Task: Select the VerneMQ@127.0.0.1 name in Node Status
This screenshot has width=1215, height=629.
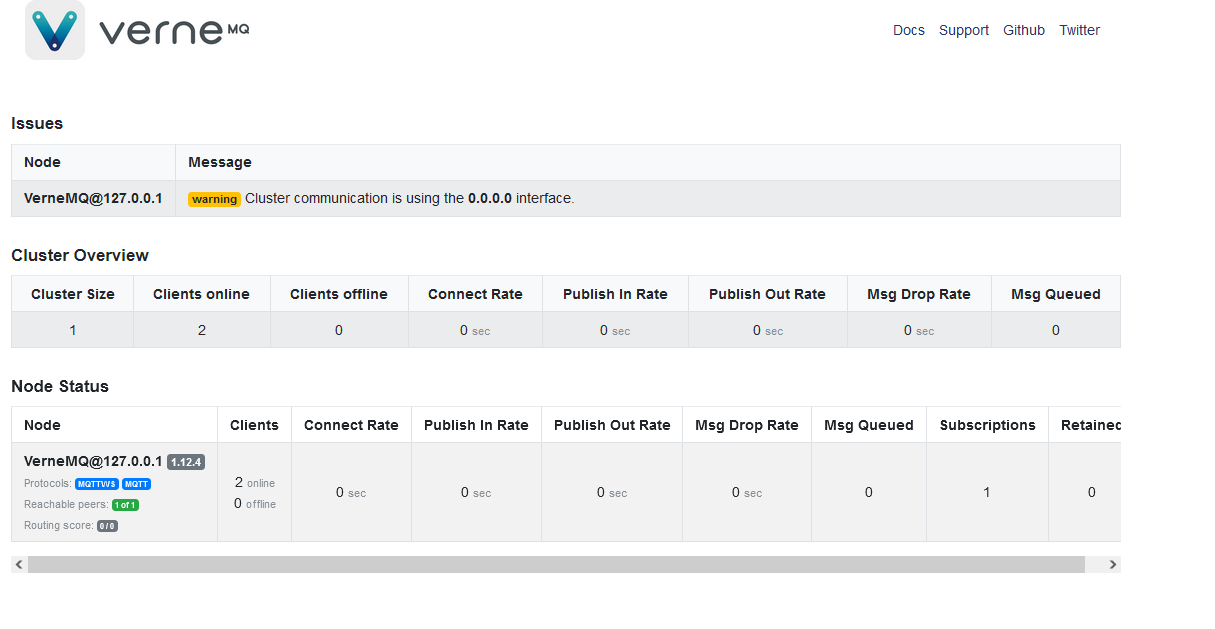Action: tap(93, 461)
